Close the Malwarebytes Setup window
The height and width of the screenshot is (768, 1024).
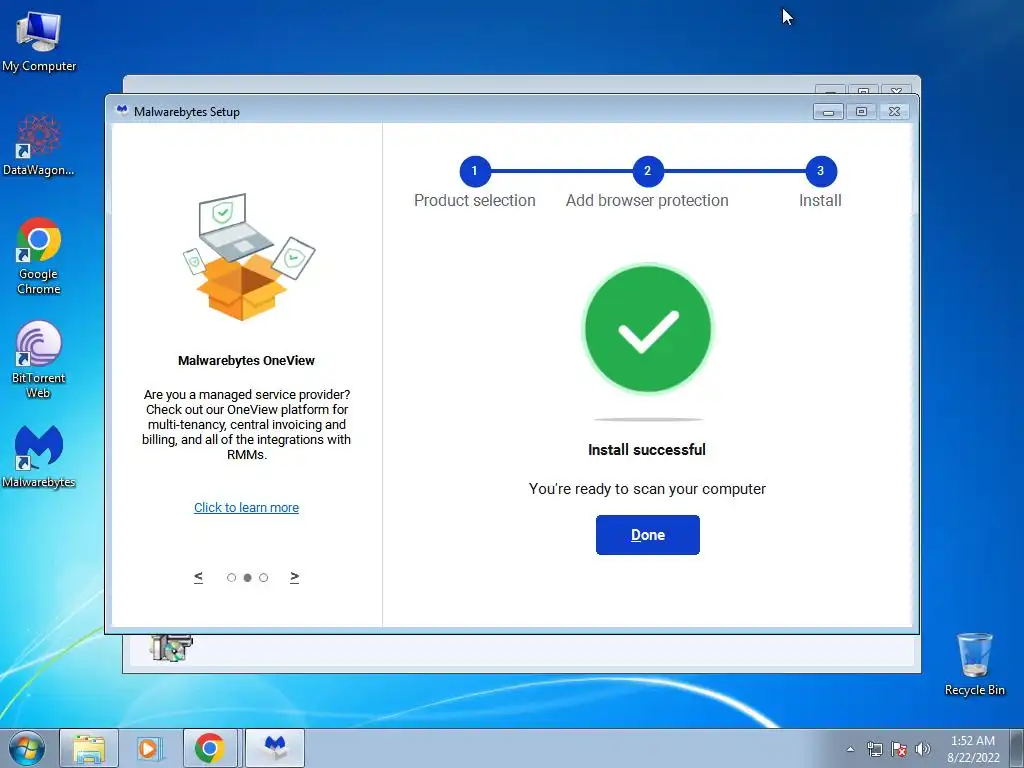(x=895, y=112)
